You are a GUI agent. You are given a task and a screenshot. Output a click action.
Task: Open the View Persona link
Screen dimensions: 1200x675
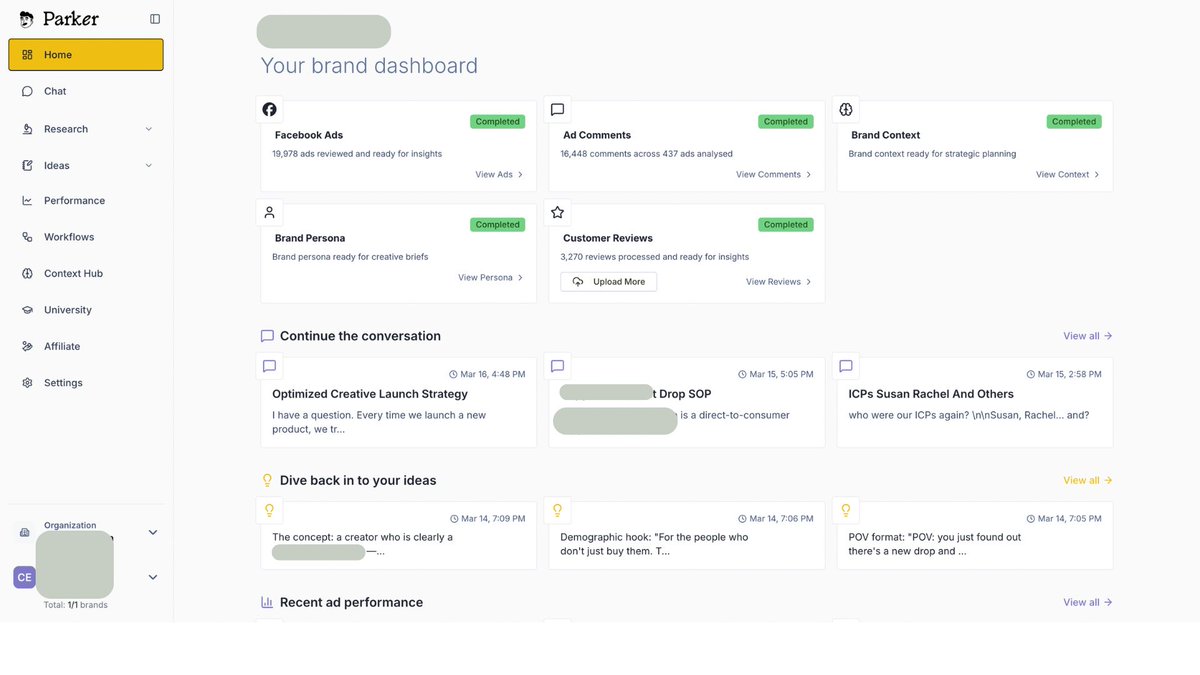[491, 278]
